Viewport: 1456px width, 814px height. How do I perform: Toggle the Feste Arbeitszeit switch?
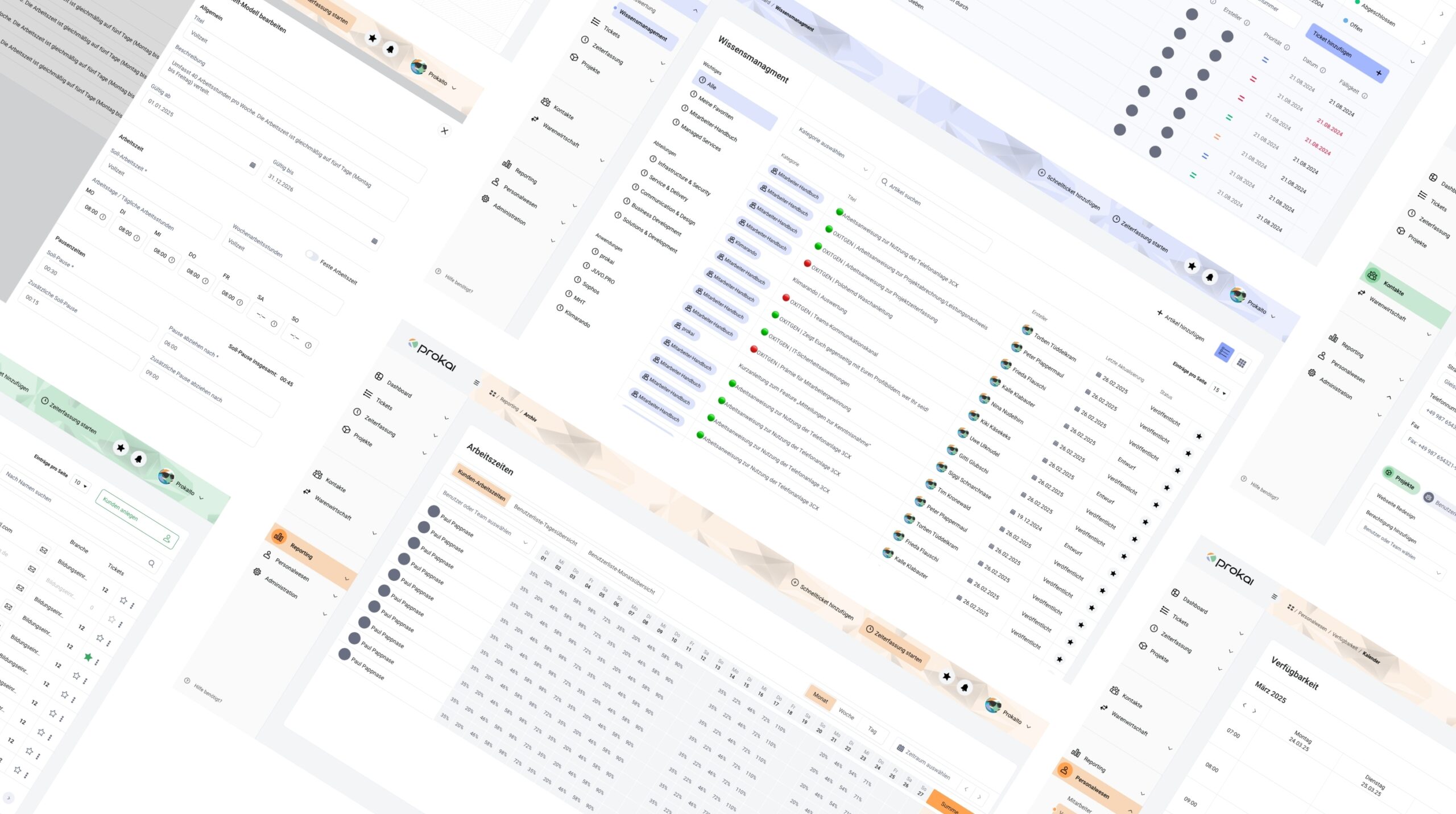pos(312,255)
